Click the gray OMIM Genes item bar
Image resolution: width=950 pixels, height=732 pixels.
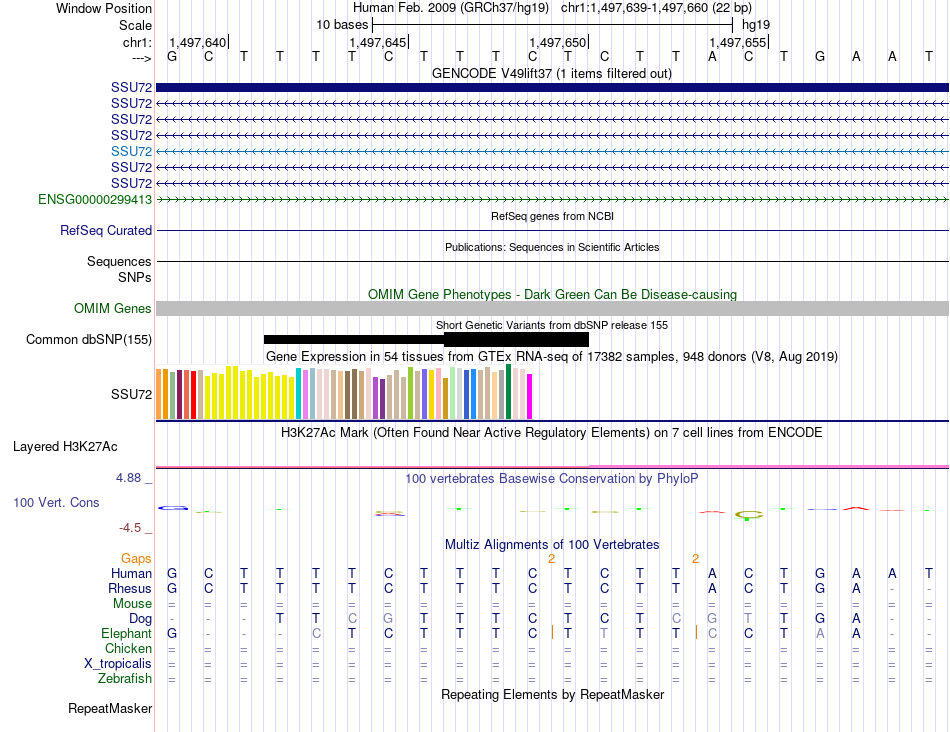tap(551, 309)
